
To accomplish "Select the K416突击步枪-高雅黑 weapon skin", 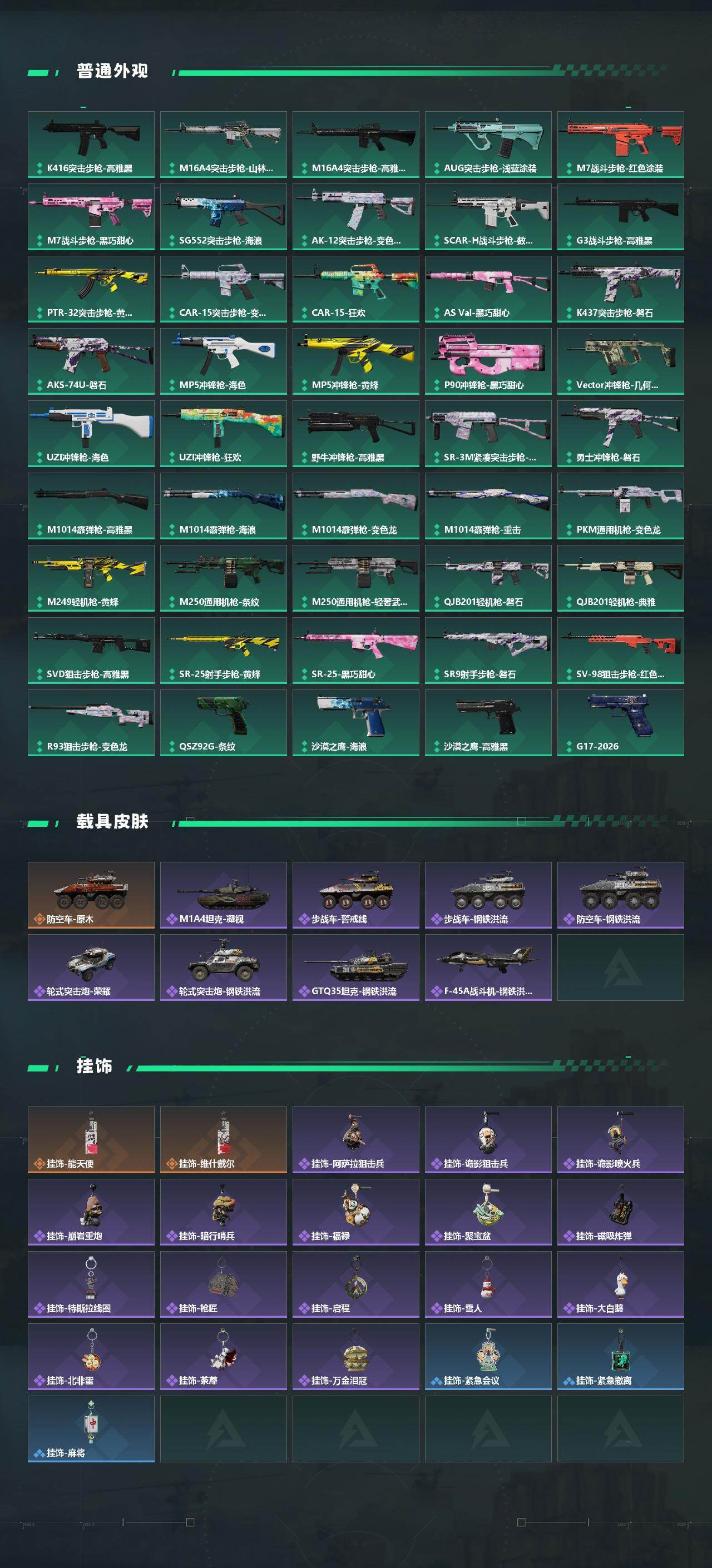I will click(91, 144).
